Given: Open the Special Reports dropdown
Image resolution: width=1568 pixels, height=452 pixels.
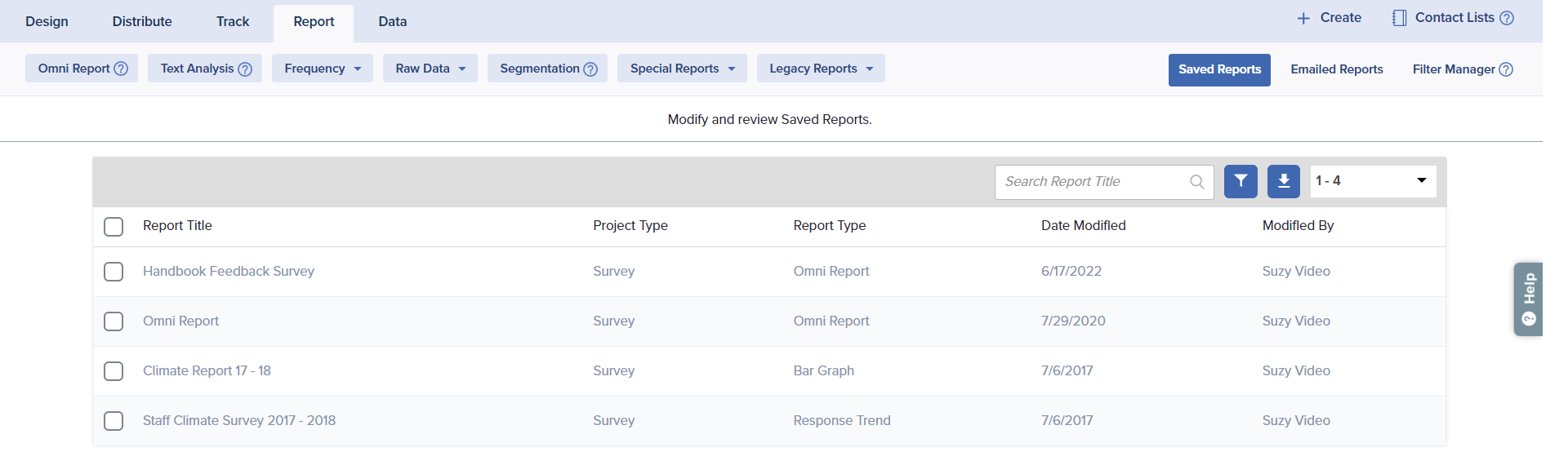Looking at the screenshot, I should [x=682, y=69].
